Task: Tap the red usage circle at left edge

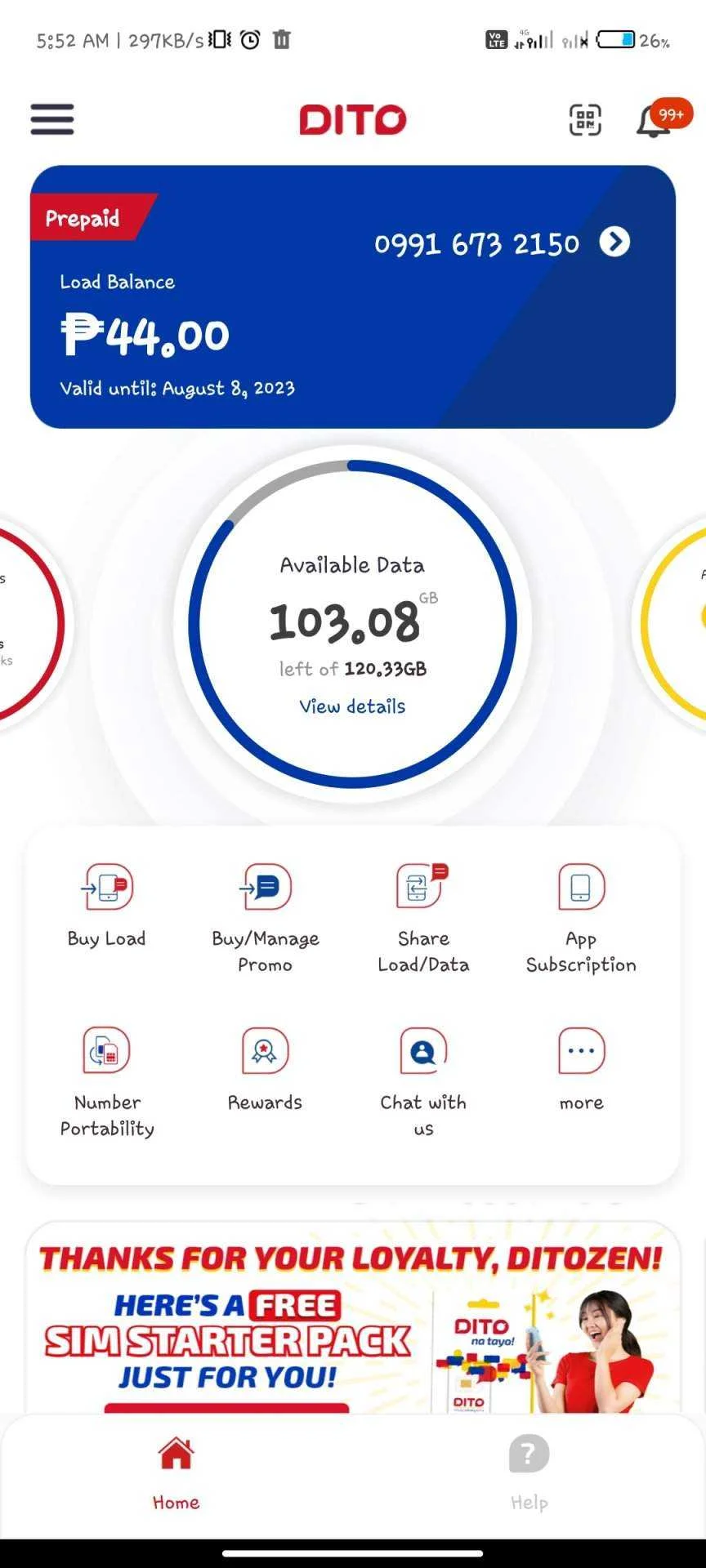Action: pos(31,624)
